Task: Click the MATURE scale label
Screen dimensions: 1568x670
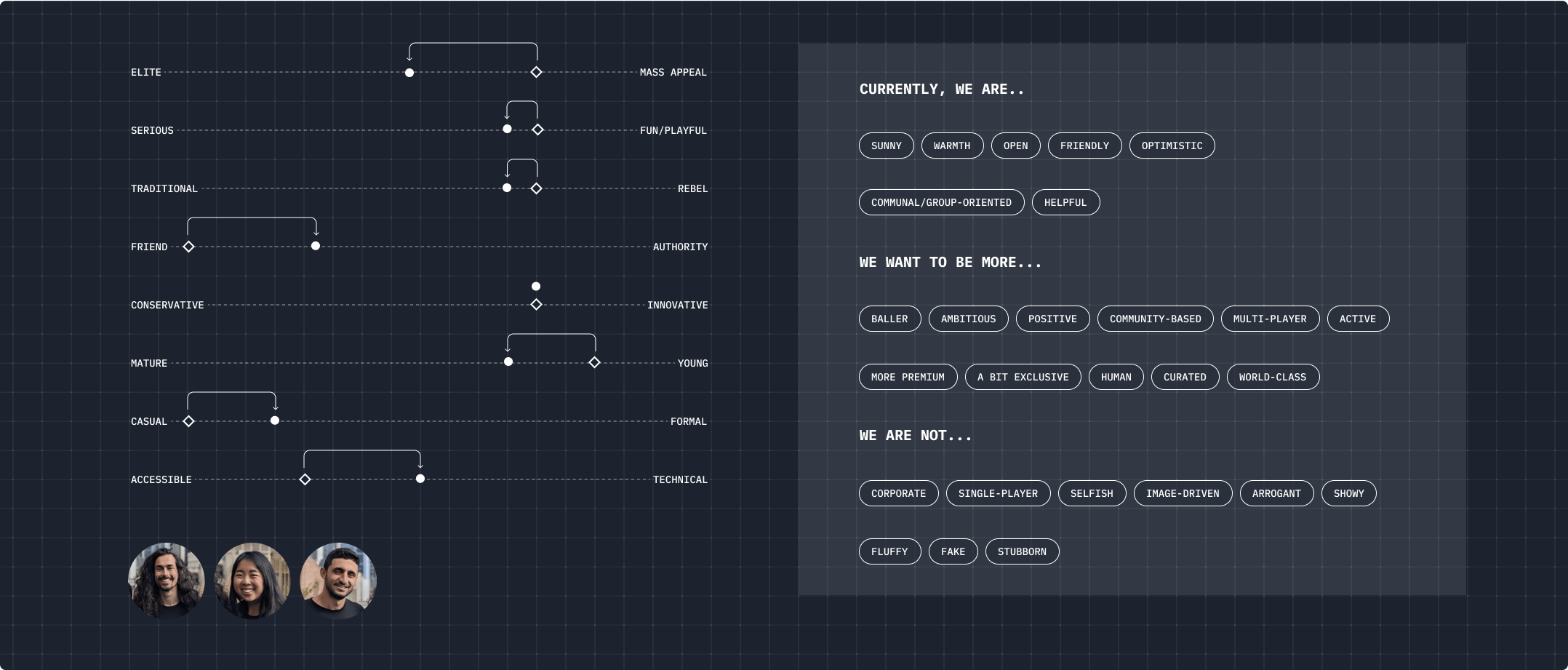Action: coord(149,363)
